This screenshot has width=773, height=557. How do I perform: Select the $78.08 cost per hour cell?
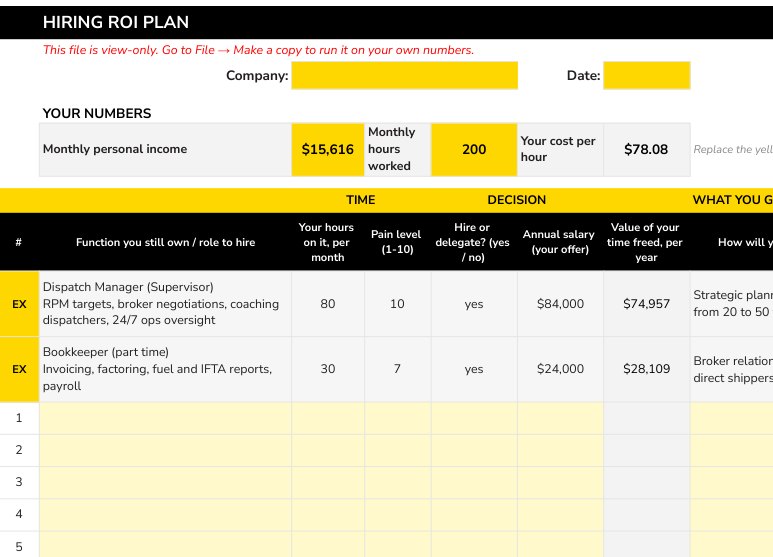646,149
